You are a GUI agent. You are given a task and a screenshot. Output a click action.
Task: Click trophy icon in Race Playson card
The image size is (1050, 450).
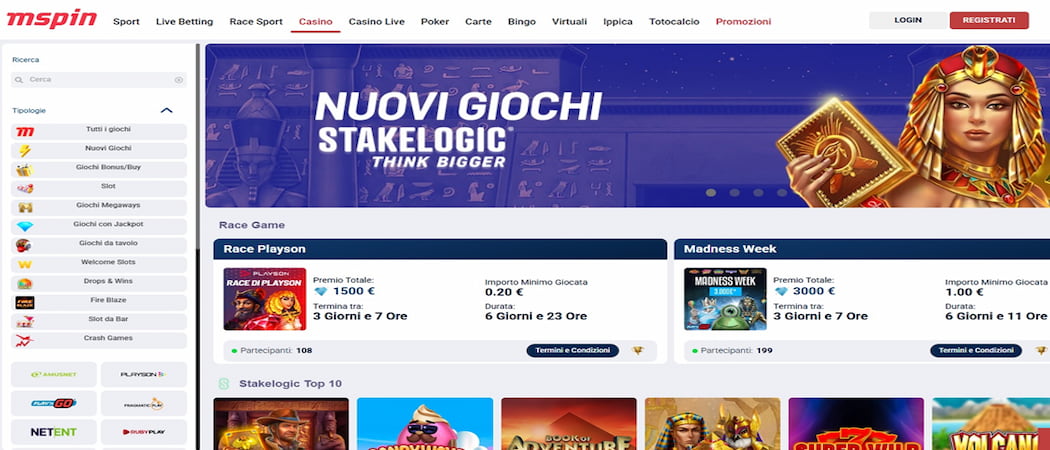(x=638, y=350)
